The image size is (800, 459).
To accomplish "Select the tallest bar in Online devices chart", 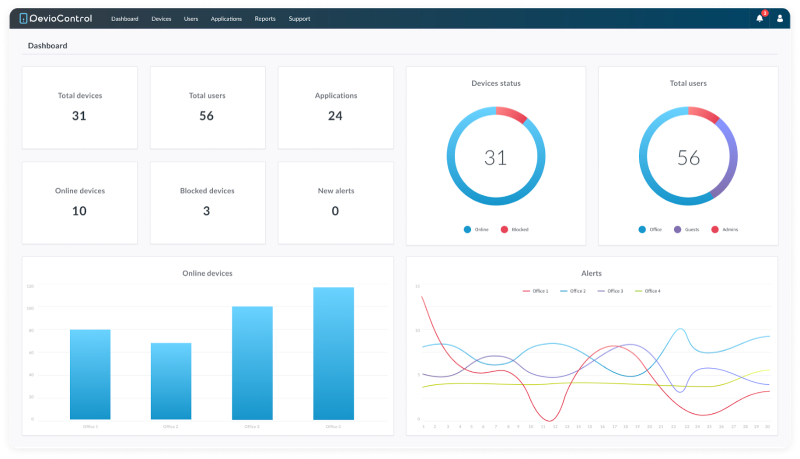I will point(334,353).
